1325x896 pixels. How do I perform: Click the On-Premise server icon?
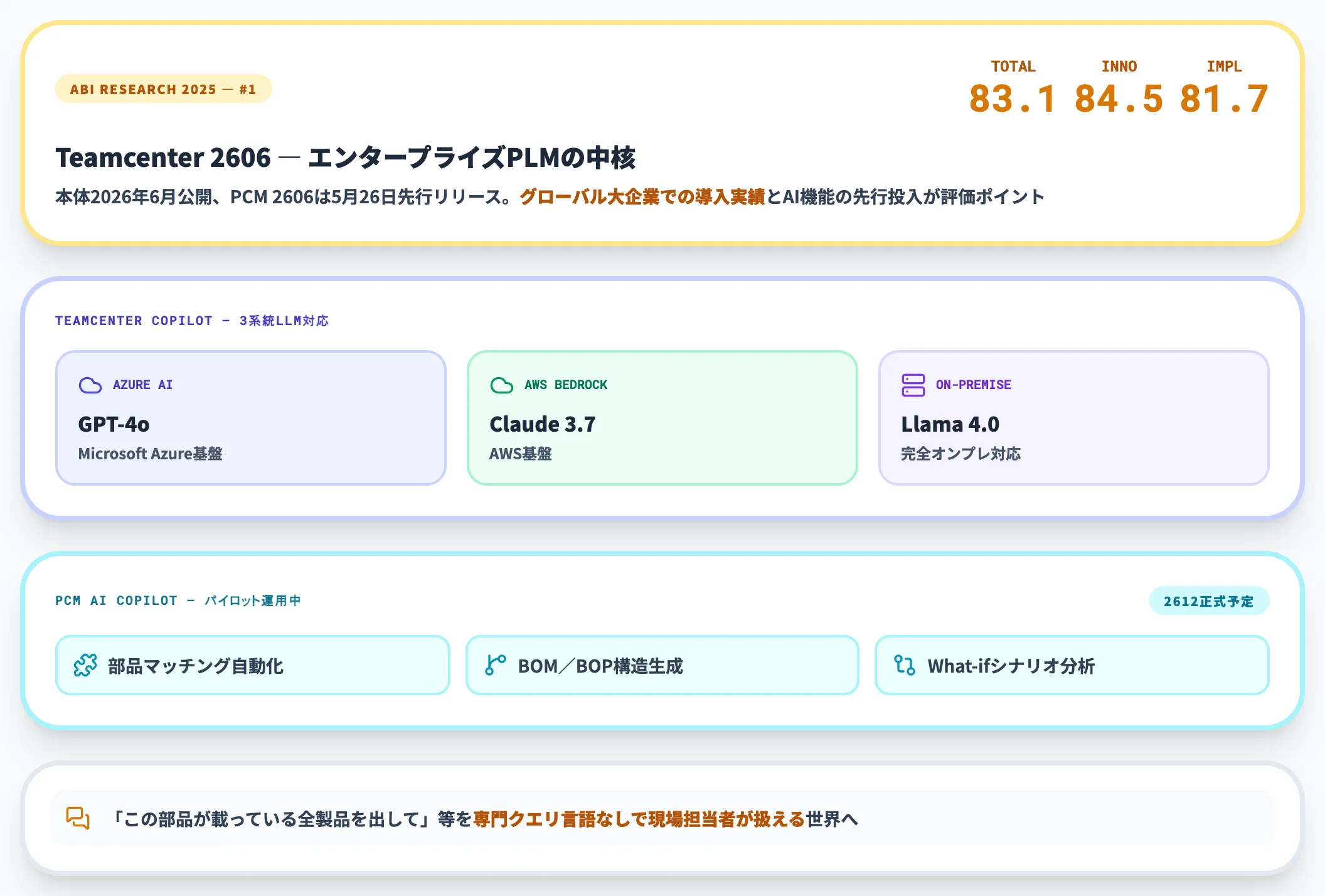[913, 385]
